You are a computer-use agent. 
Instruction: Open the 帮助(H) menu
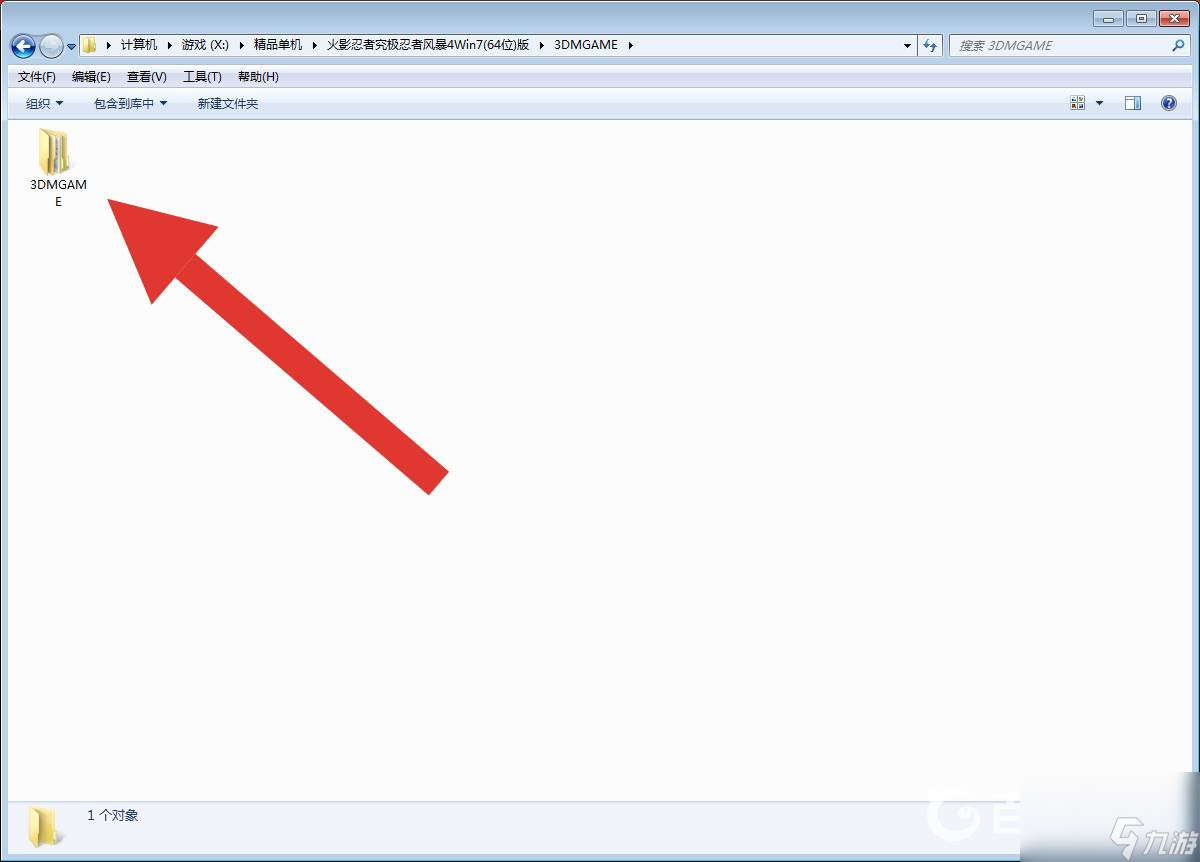[258, 77]
